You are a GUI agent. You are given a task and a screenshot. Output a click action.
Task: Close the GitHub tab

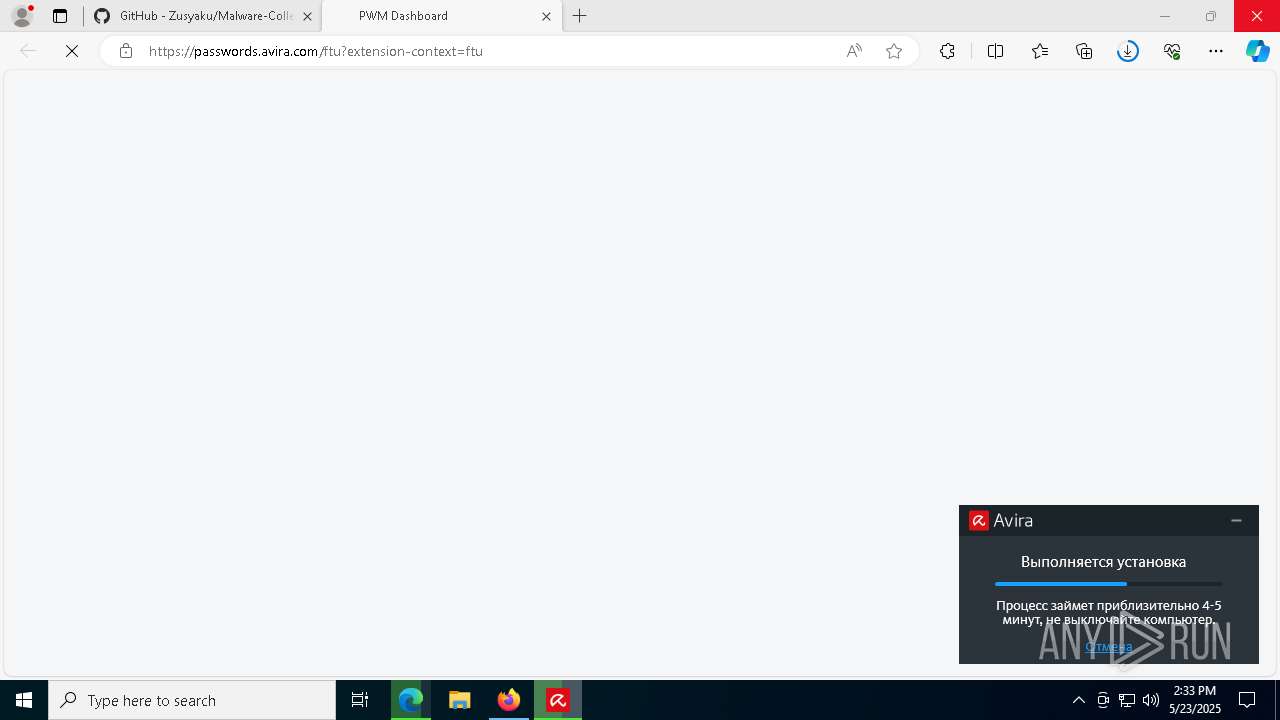[x=307, y=16]
